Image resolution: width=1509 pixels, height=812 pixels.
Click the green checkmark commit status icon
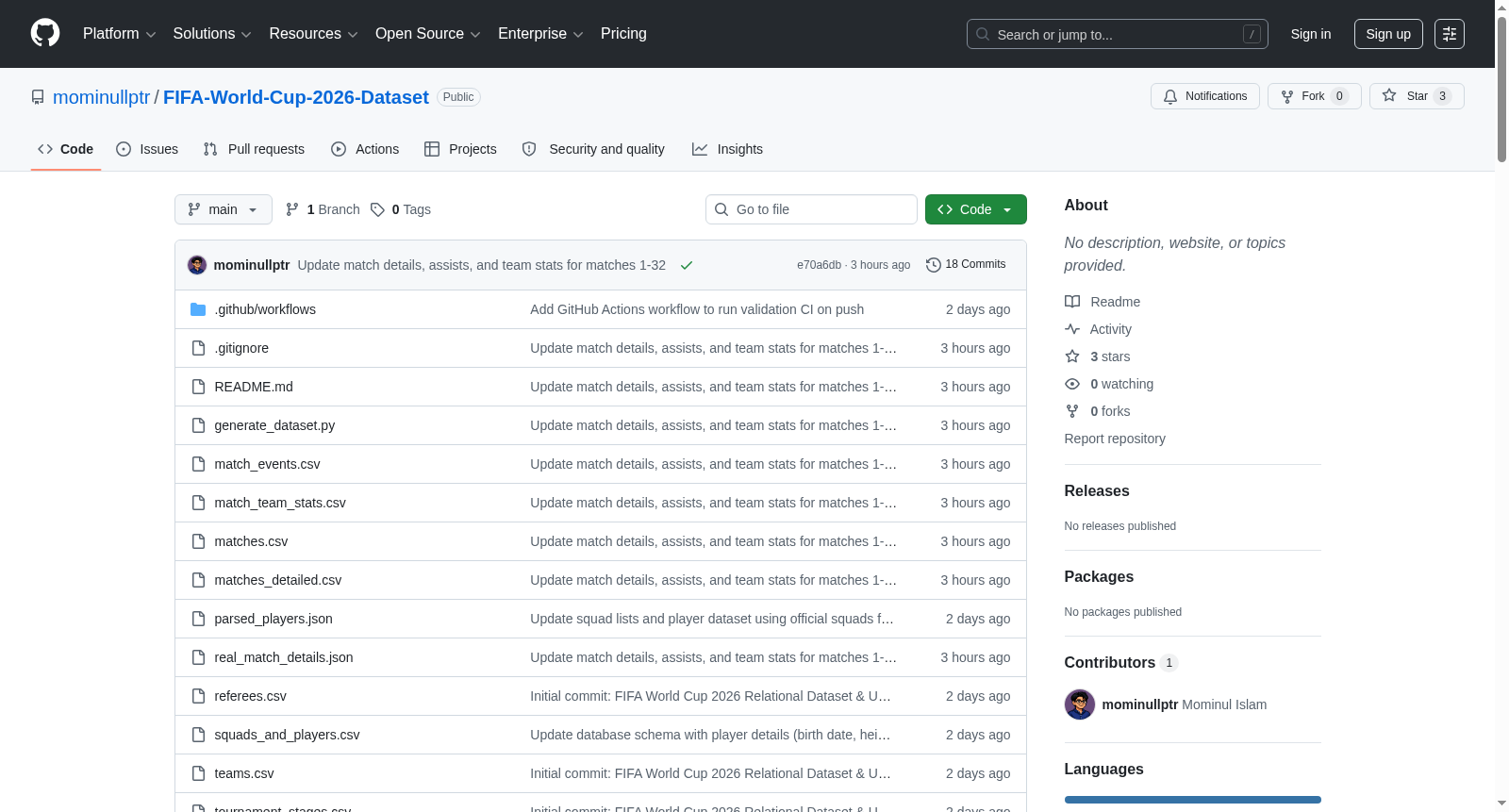coord(687,265)
